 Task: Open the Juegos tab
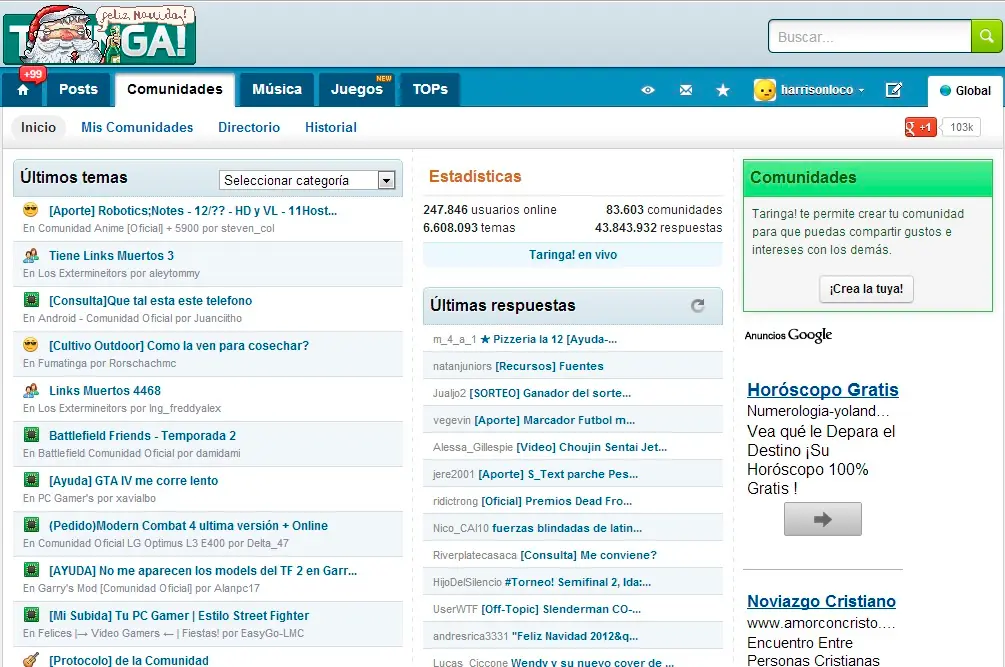356,89
